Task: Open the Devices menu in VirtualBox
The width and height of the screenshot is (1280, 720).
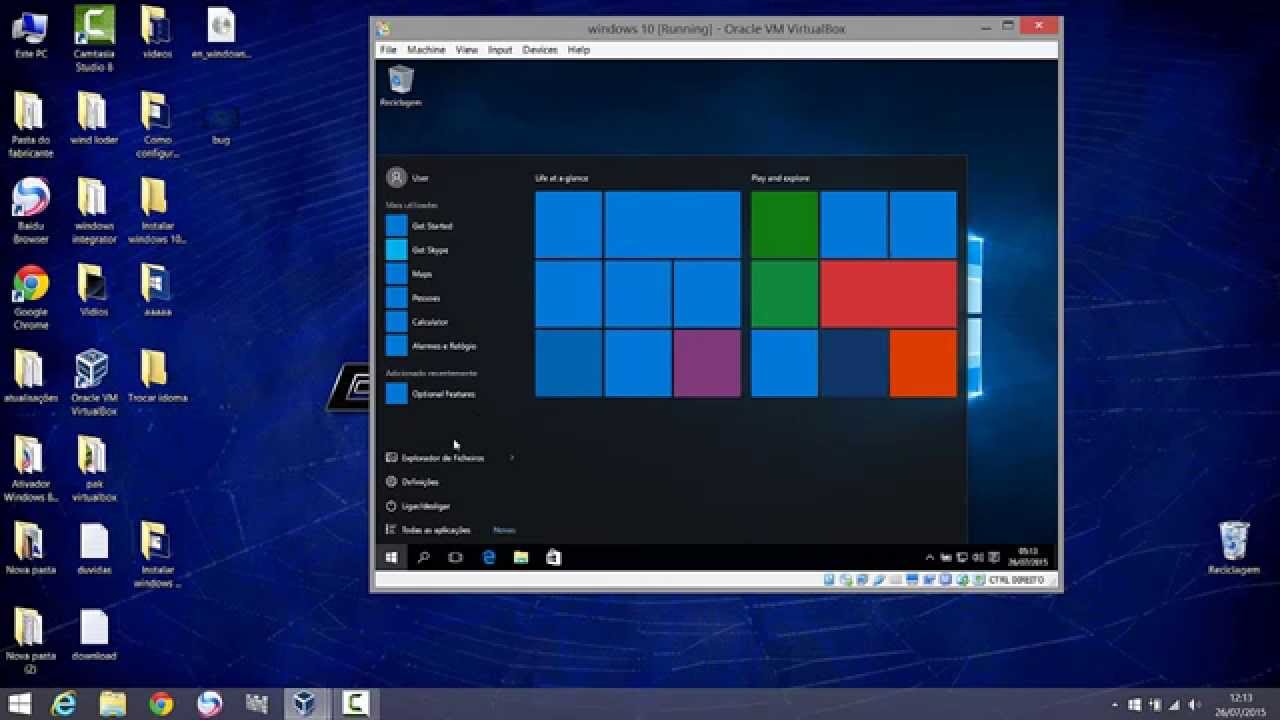Action: [x=540, y=49]
